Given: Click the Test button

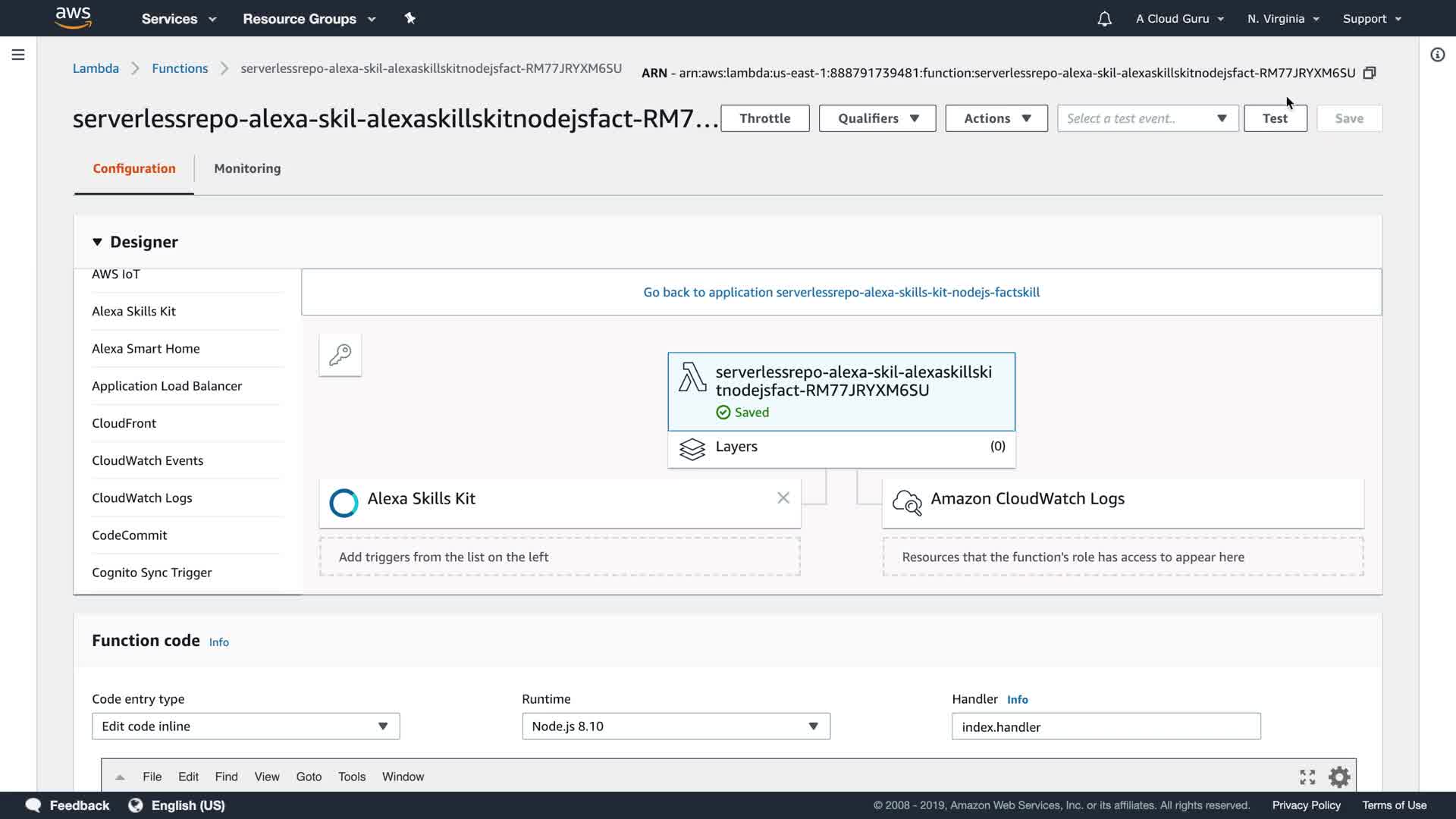Looking at the screenshot, I should pyautogui.click(x=1275, y=118).
